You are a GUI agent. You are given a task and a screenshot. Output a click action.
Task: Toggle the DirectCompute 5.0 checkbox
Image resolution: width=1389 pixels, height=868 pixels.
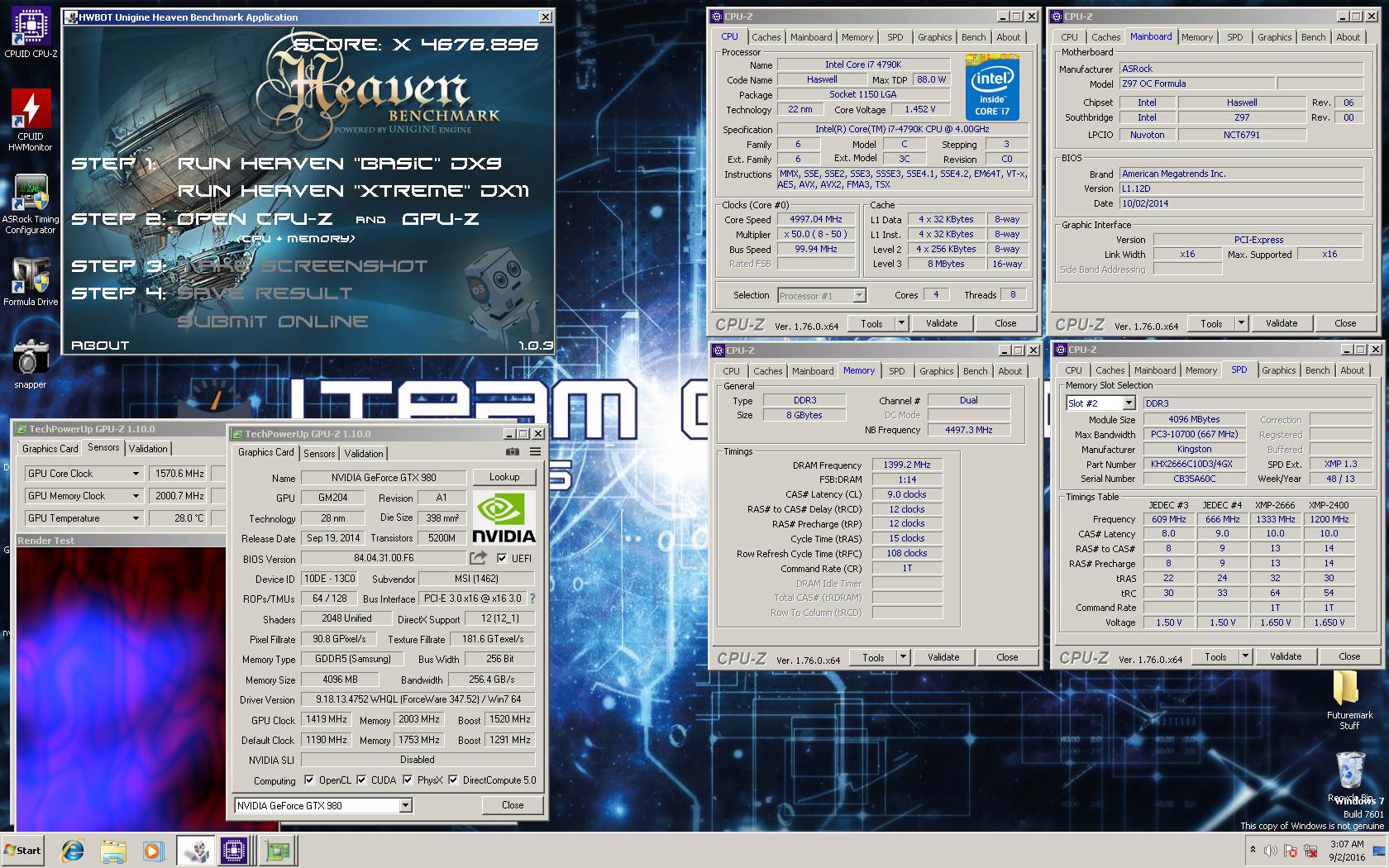point(453,780)
